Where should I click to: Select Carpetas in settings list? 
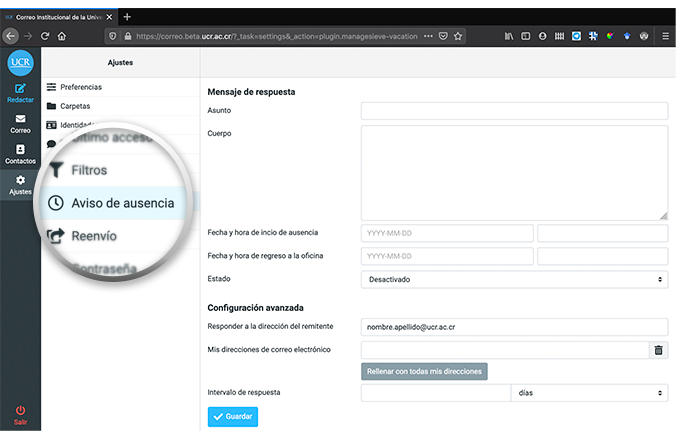coord(75,105)
